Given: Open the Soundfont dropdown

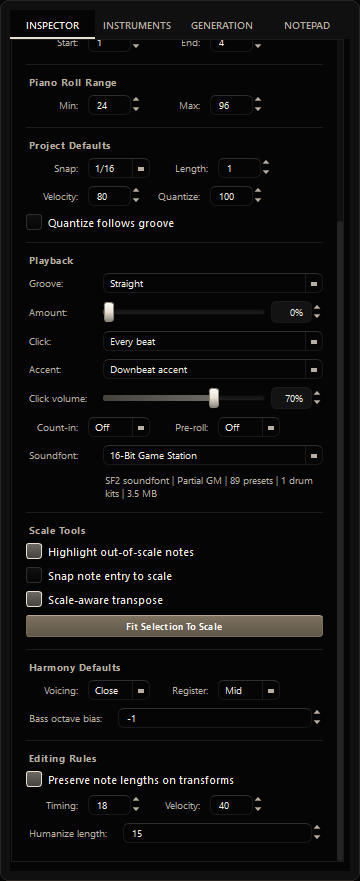Looking at the screenshot, I should [x=213, y=456].
